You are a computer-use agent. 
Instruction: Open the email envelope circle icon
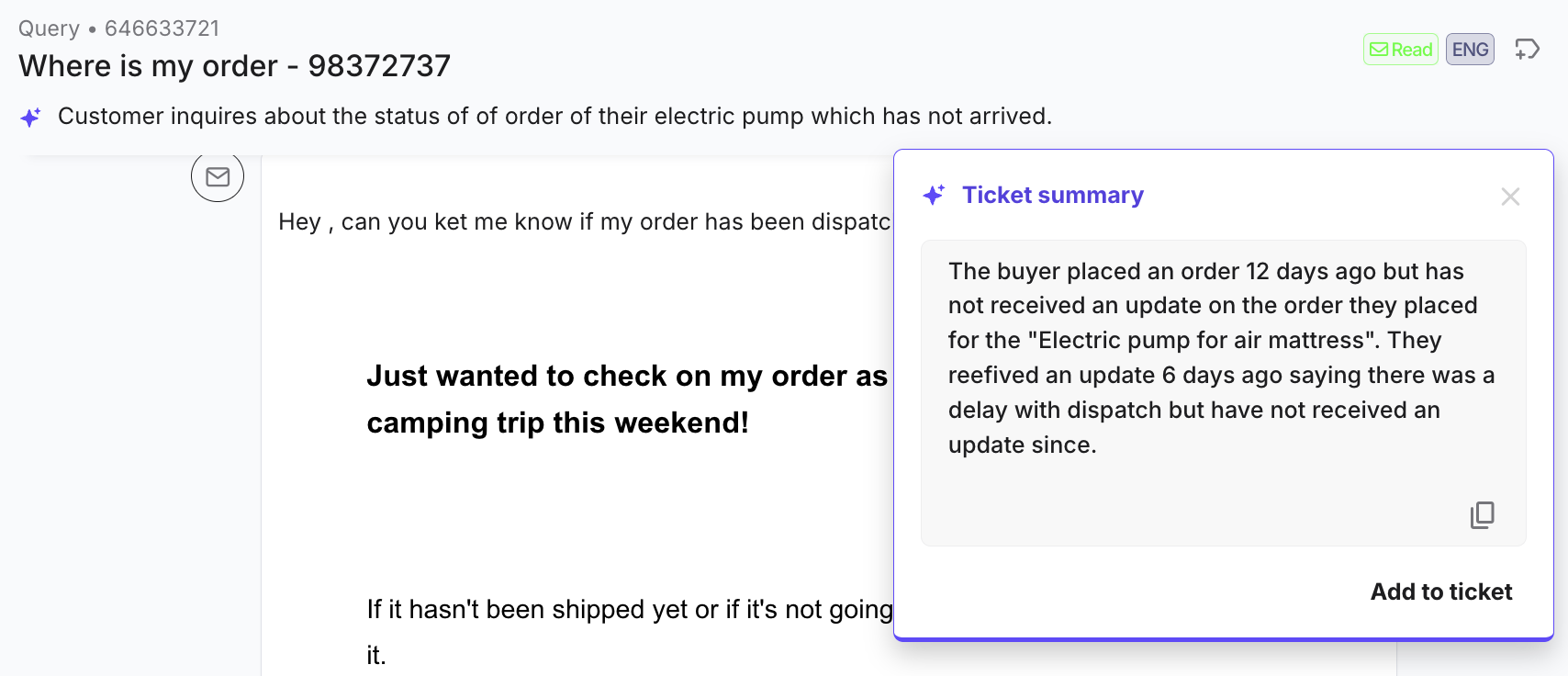point(218,176)
